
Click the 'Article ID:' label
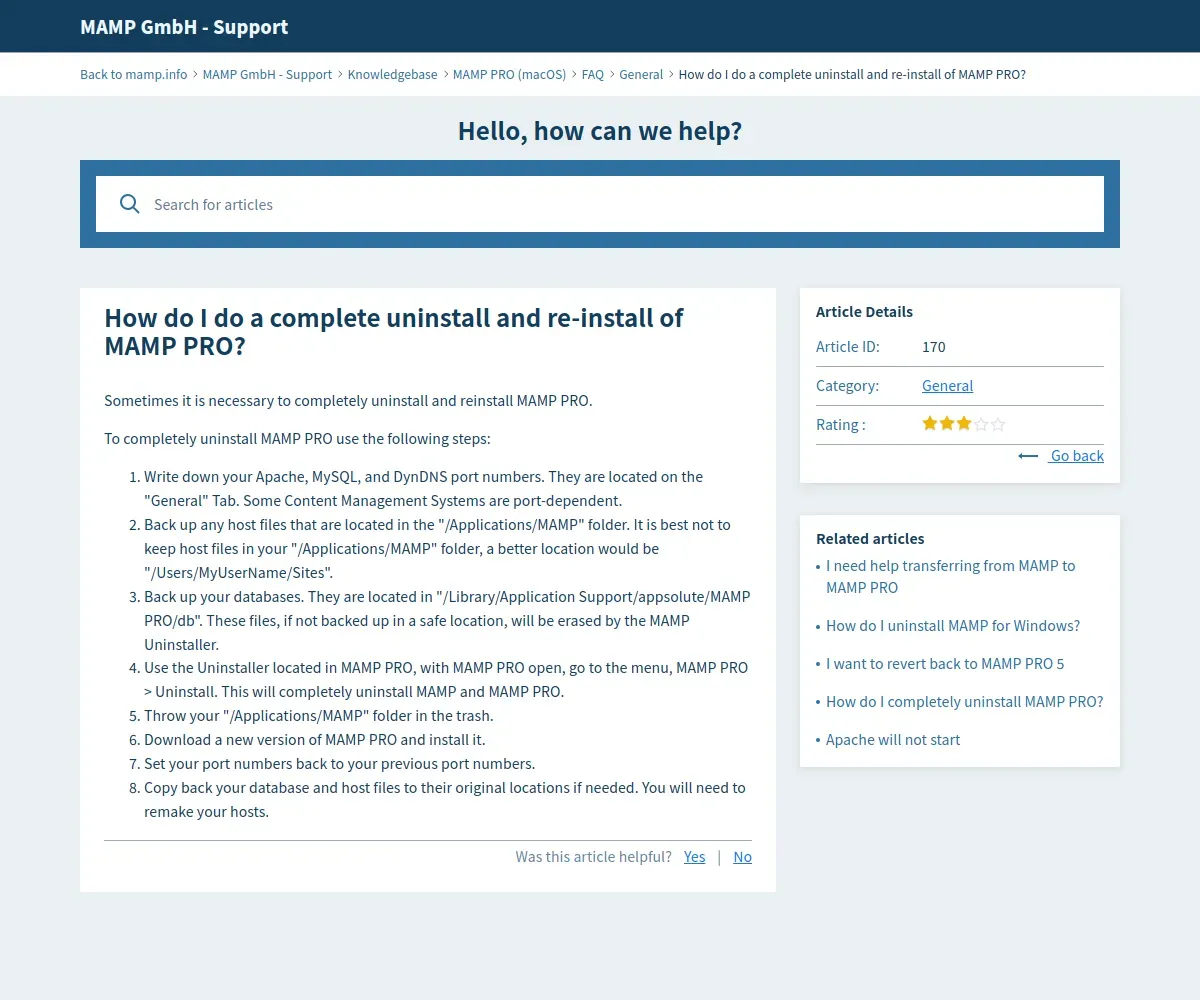pyautogui.click(x=848, y=347)
